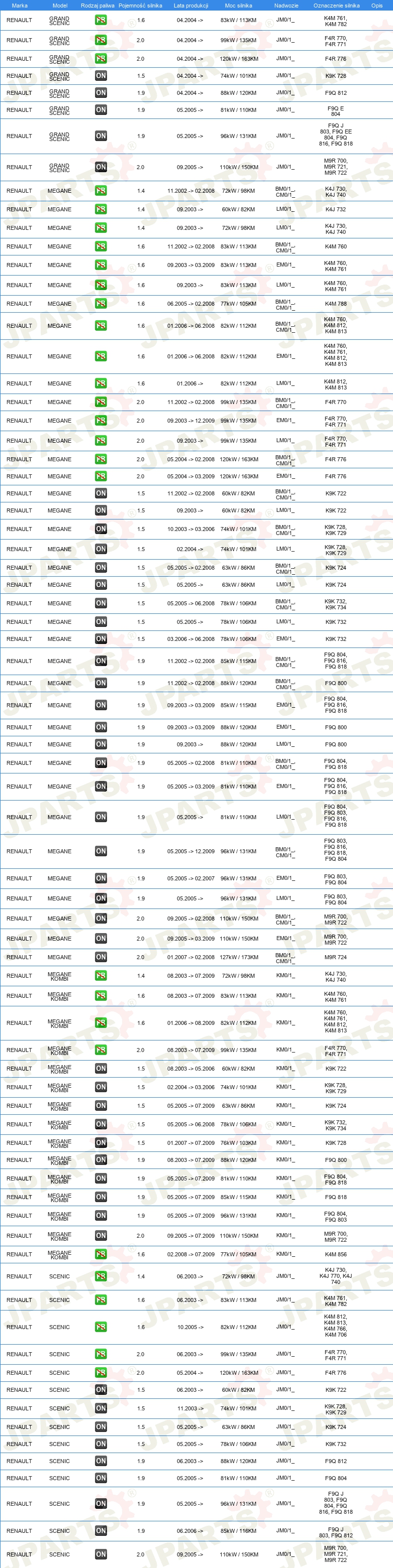Click petrol icon in Megane Kombi K4M 856 row

click(101, 1254)
